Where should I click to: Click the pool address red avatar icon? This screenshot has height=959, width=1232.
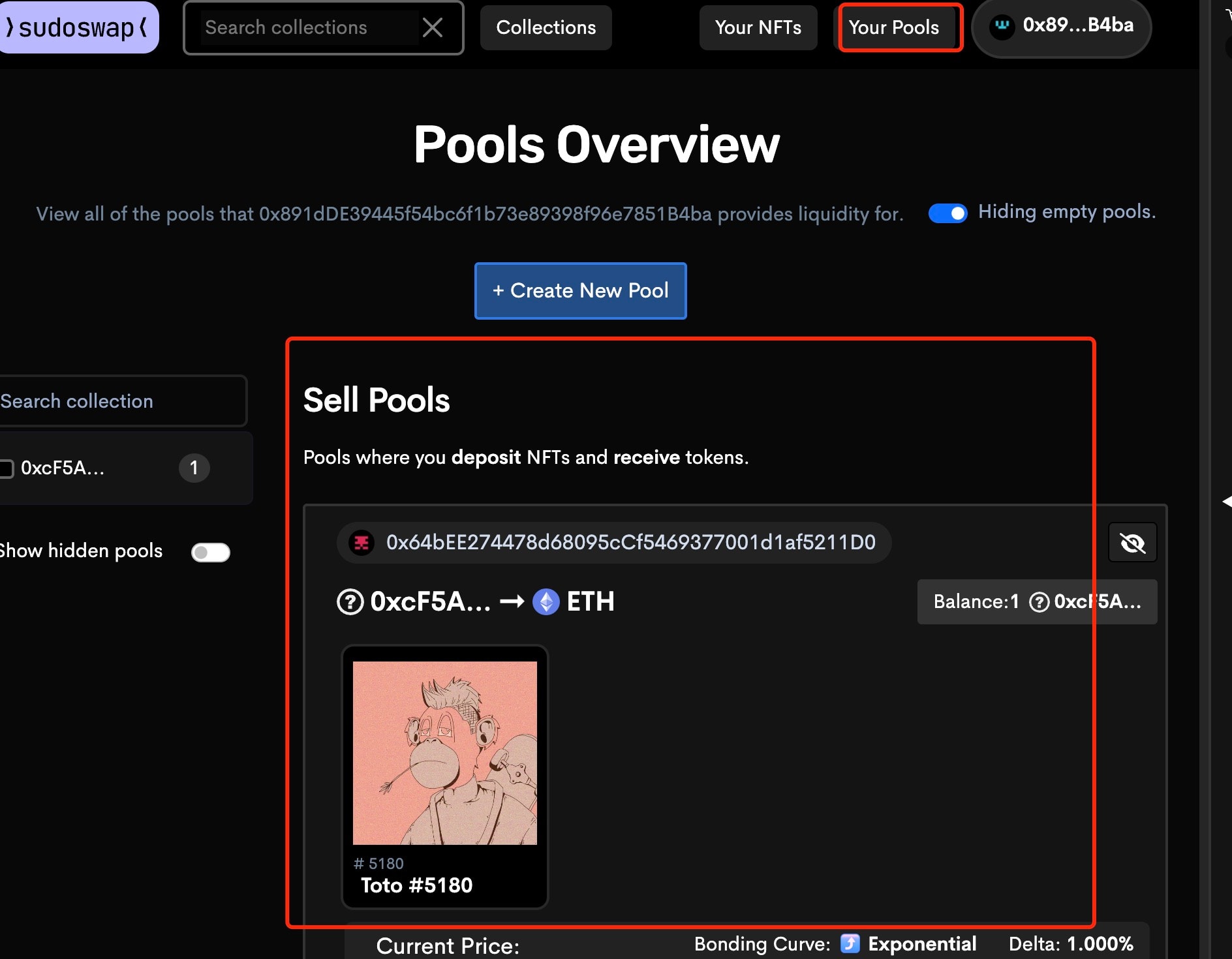click(362, 543)
